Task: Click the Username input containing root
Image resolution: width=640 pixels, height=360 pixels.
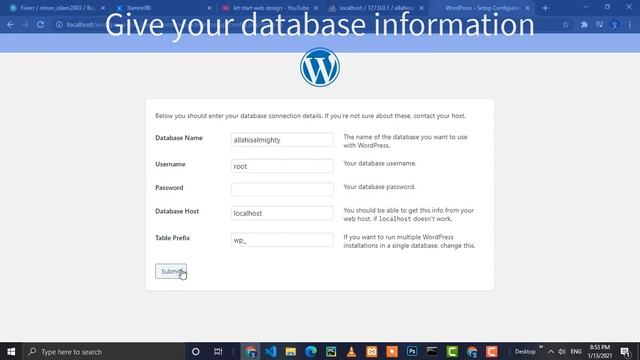Action: (x=282, y=166)
